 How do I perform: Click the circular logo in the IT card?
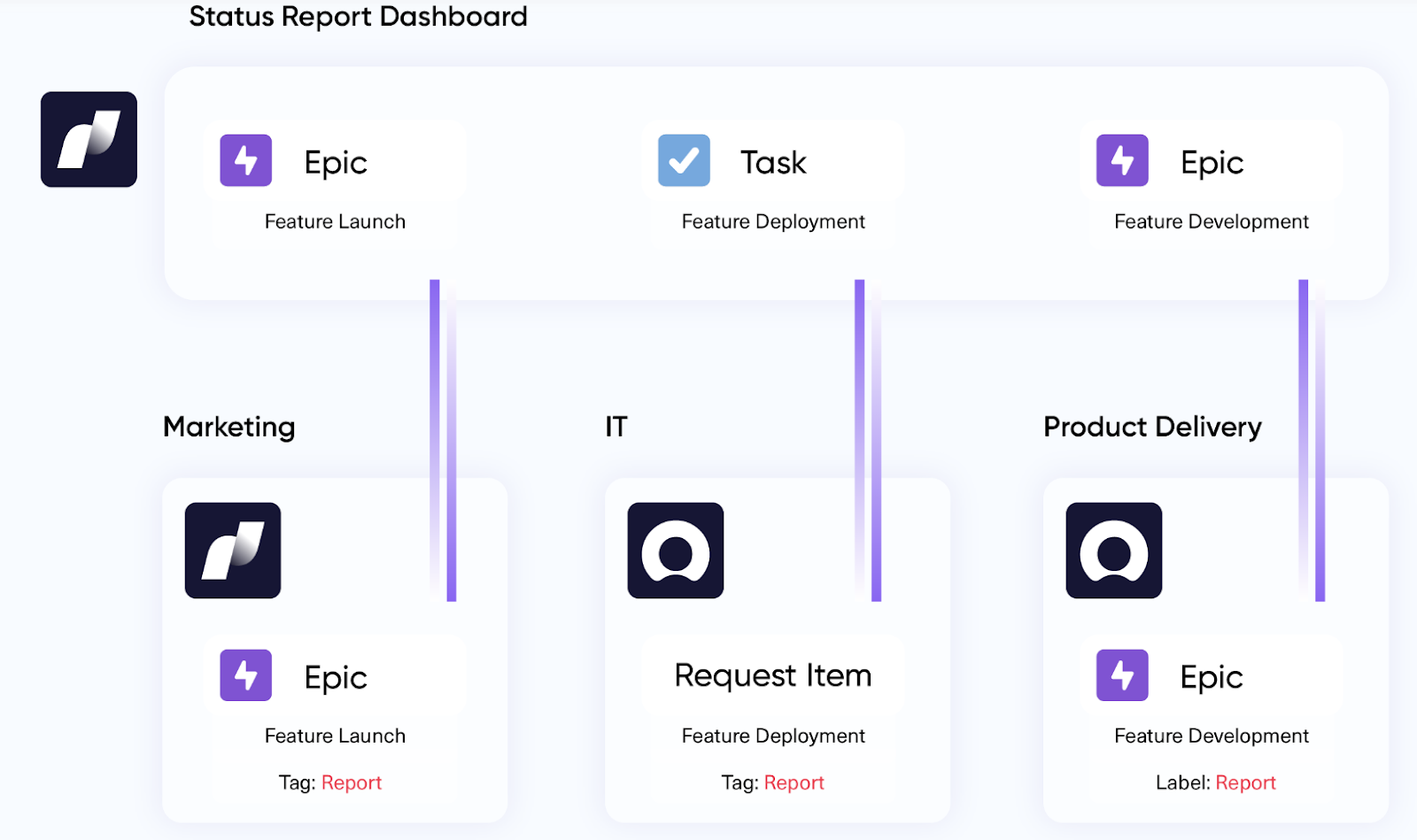click(676, 551)
